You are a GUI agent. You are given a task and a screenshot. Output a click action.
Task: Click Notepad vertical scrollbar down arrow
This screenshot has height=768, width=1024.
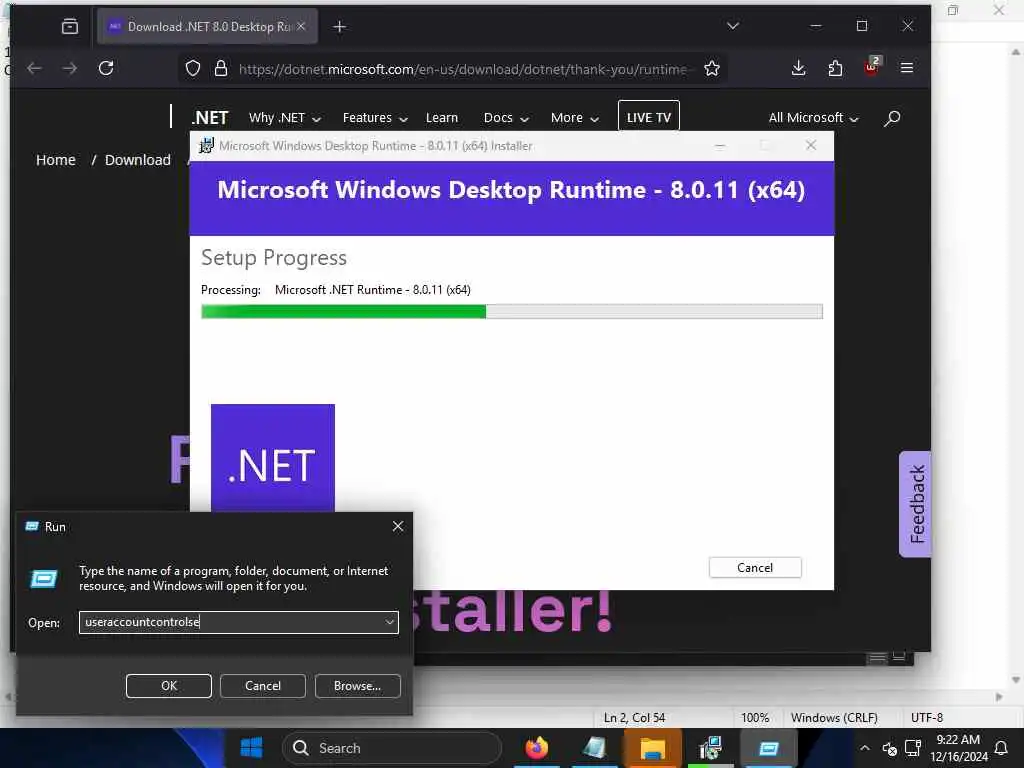pyautogui.click(x=1016, y=680)
